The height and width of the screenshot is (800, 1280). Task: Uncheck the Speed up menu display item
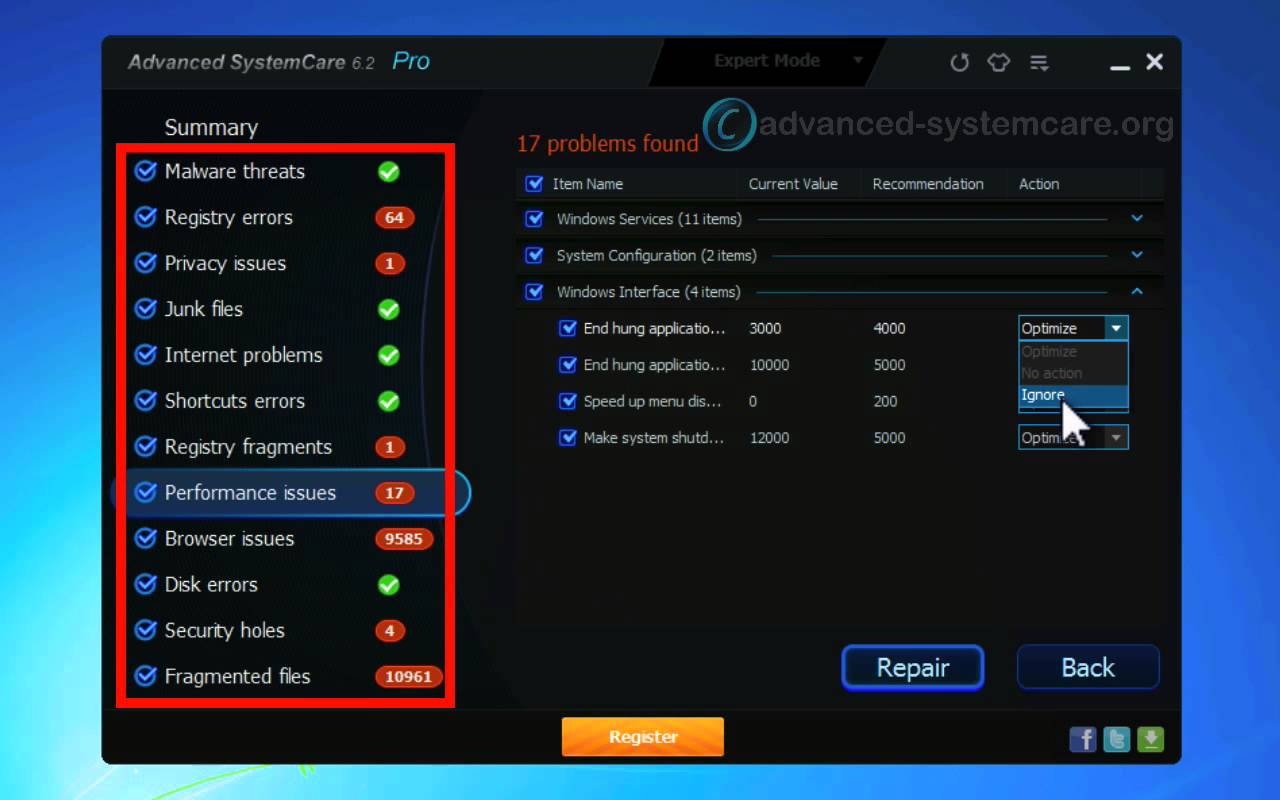[568, 402]
